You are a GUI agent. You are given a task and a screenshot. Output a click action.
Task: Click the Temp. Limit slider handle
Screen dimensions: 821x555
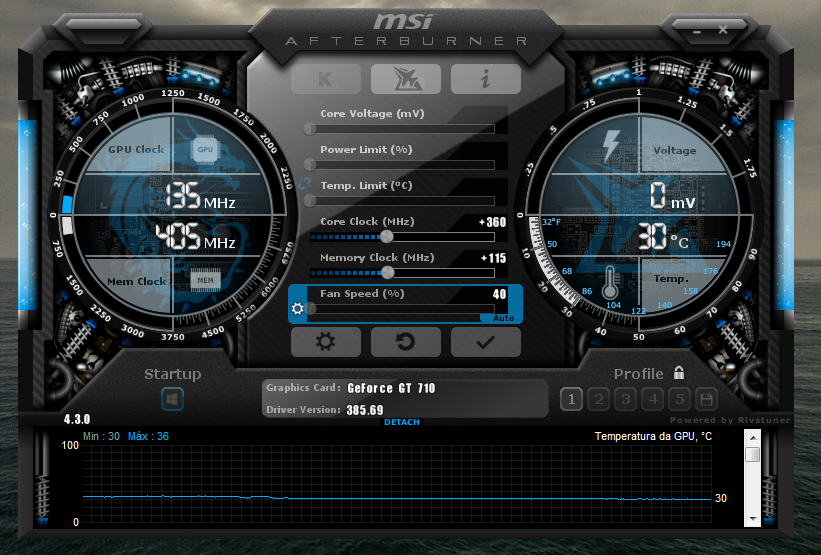310,201
